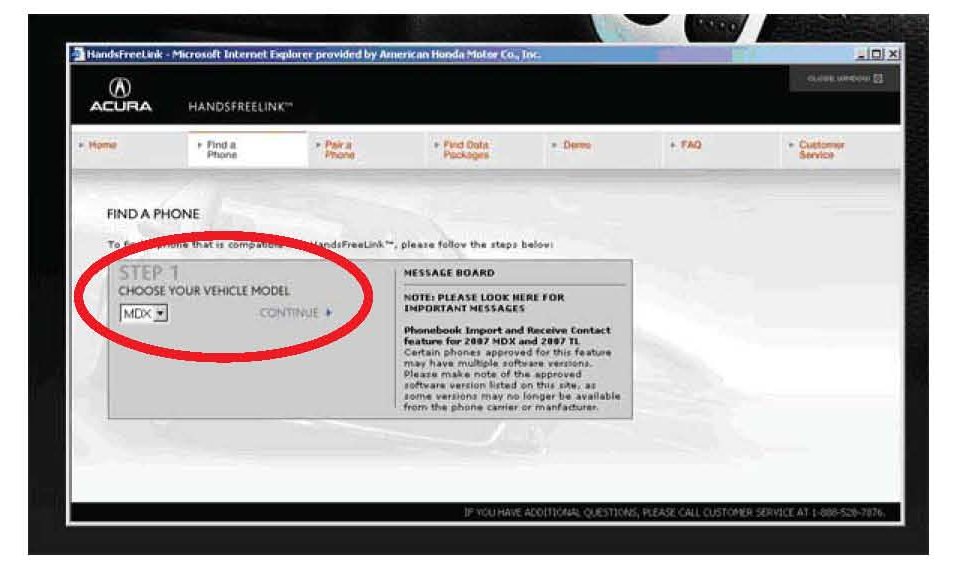Close the browser with the title bar X

tap(892, 53)
